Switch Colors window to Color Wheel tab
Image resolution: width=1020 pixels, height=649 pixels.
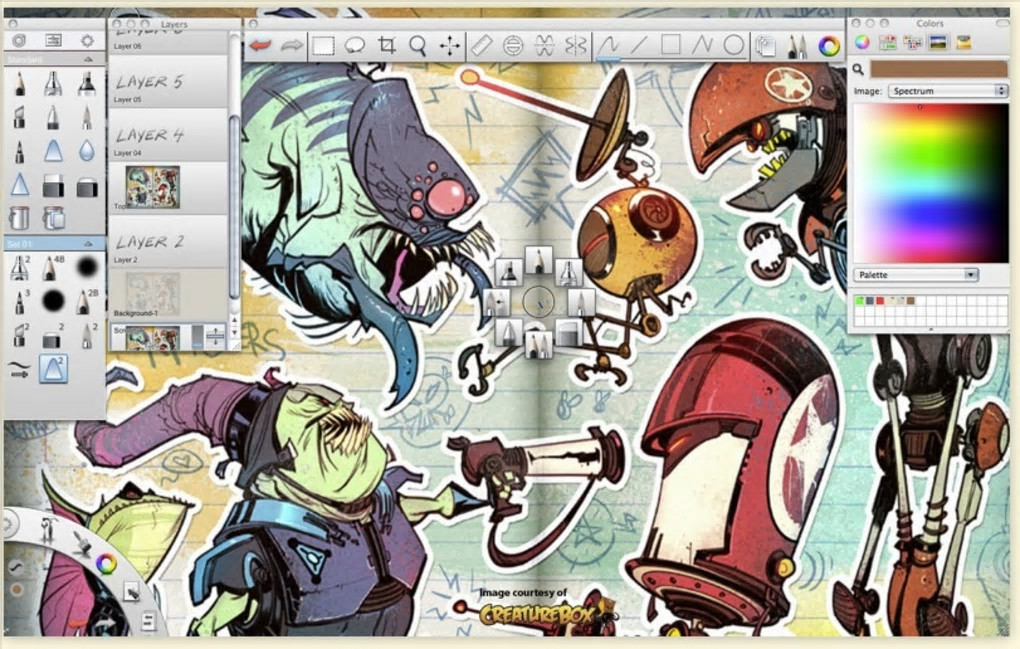click(x=863, y=43)
